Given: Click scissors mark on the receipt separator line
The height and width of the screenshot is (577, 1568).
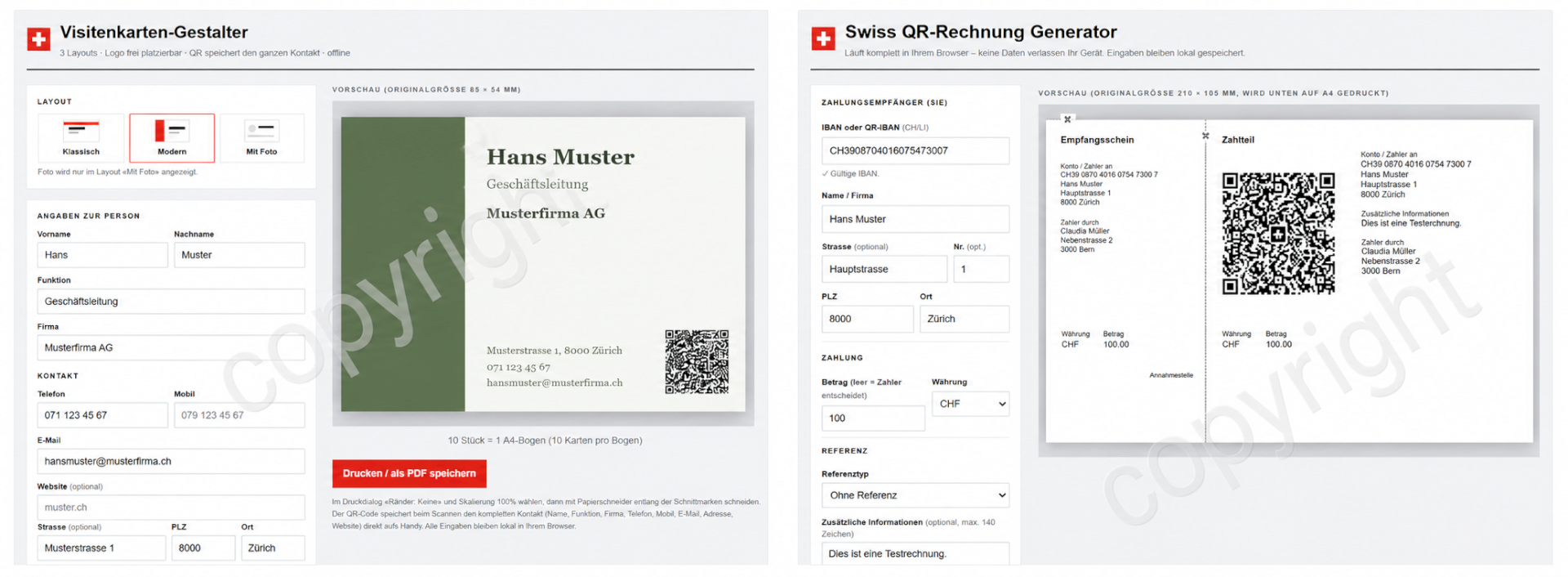Looking at the screenshot, I should 1205,136.
